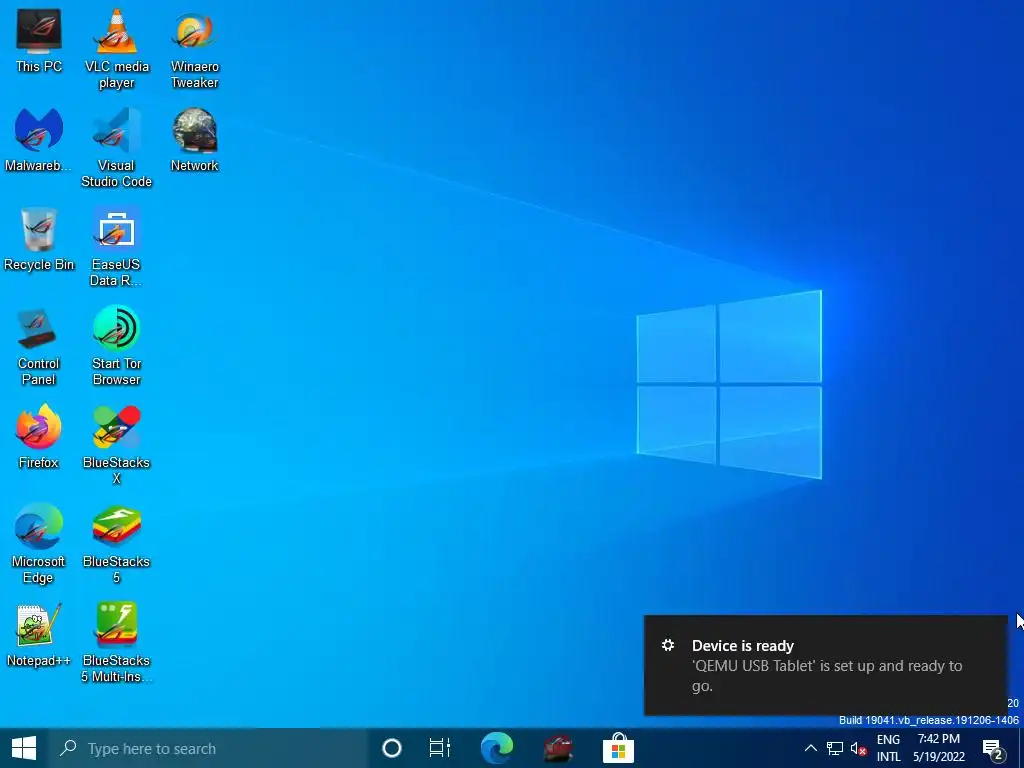The width and height of the screenshot is (1024, 768).
Task: Open the network status tray icon
Action: point(835,748)
